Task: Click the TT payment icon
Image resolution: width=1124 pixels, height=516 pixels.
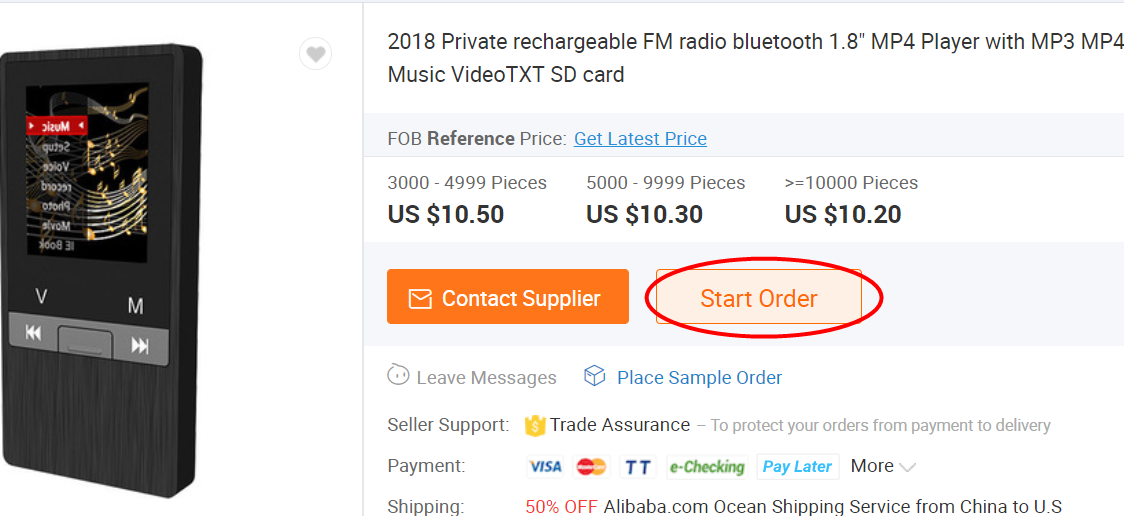Action: (x=637, y=466)
